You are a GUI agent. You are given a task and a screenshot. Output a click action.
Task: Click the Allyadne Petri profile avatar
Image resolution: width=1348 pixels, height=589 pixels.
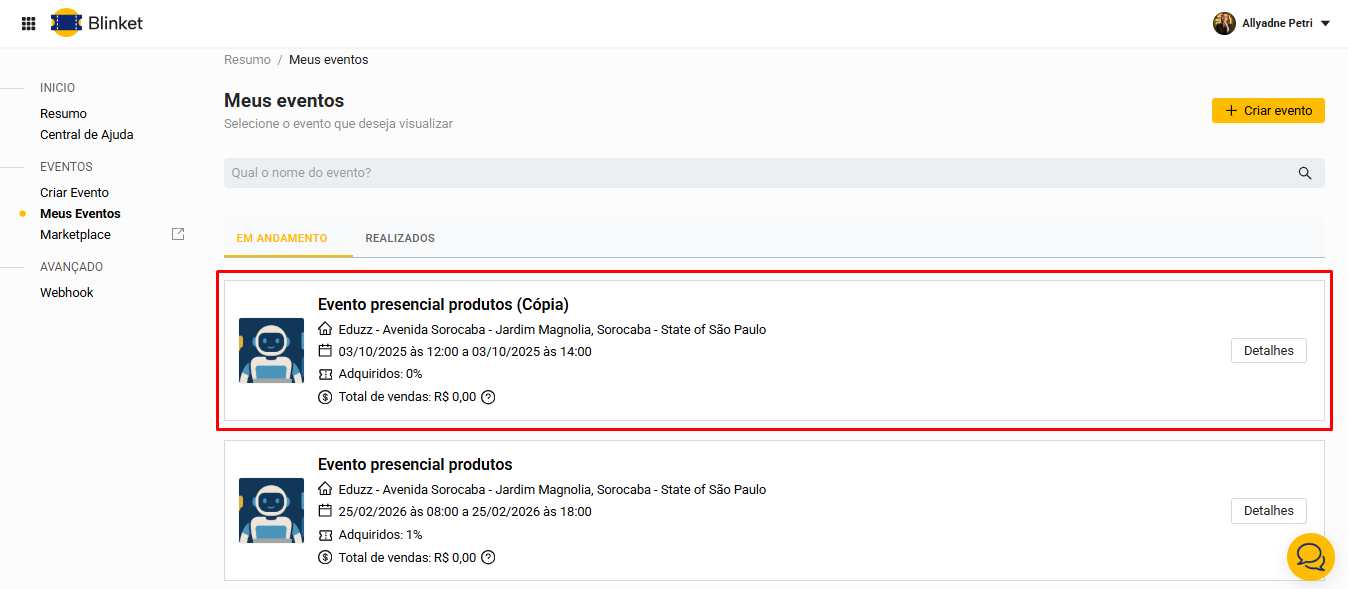(x=1224, y=23)
